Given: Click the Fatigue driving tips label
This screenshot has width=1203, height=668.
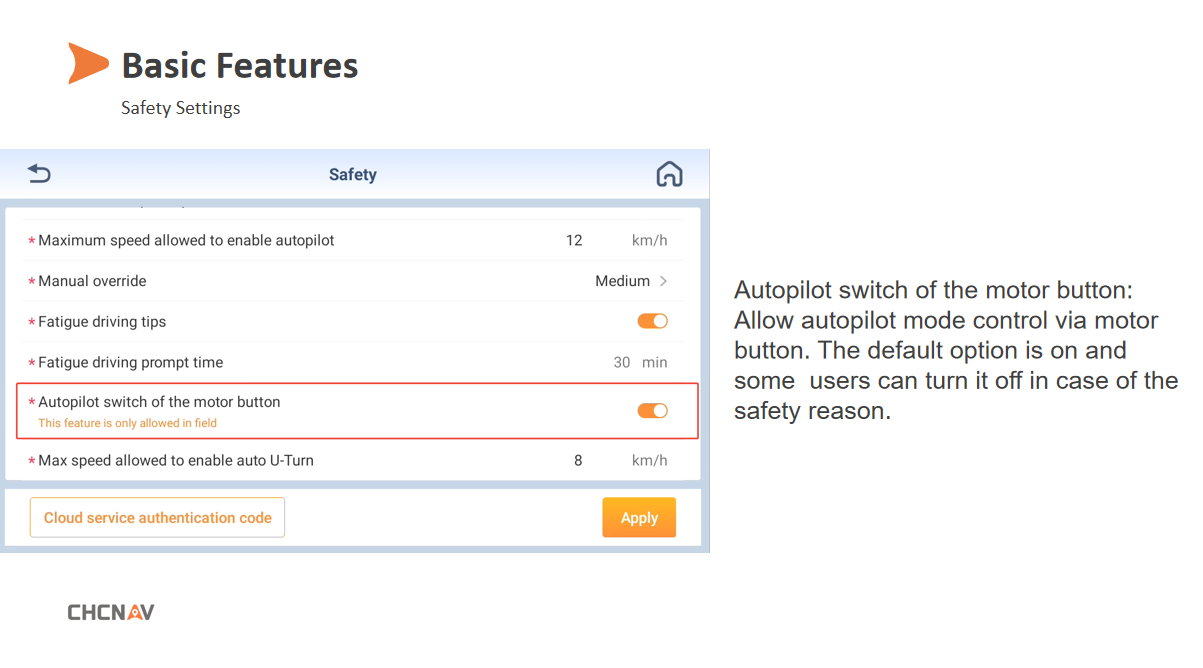Looking at the screenshot, I should click(x=102, y=322).
